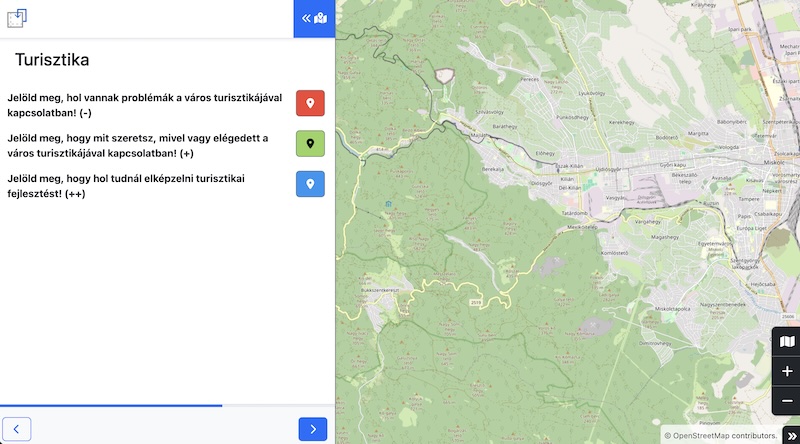Screen dimensions: 800x444
Task: Click the pink outlined area on the map
Action: tap(444, 76)
